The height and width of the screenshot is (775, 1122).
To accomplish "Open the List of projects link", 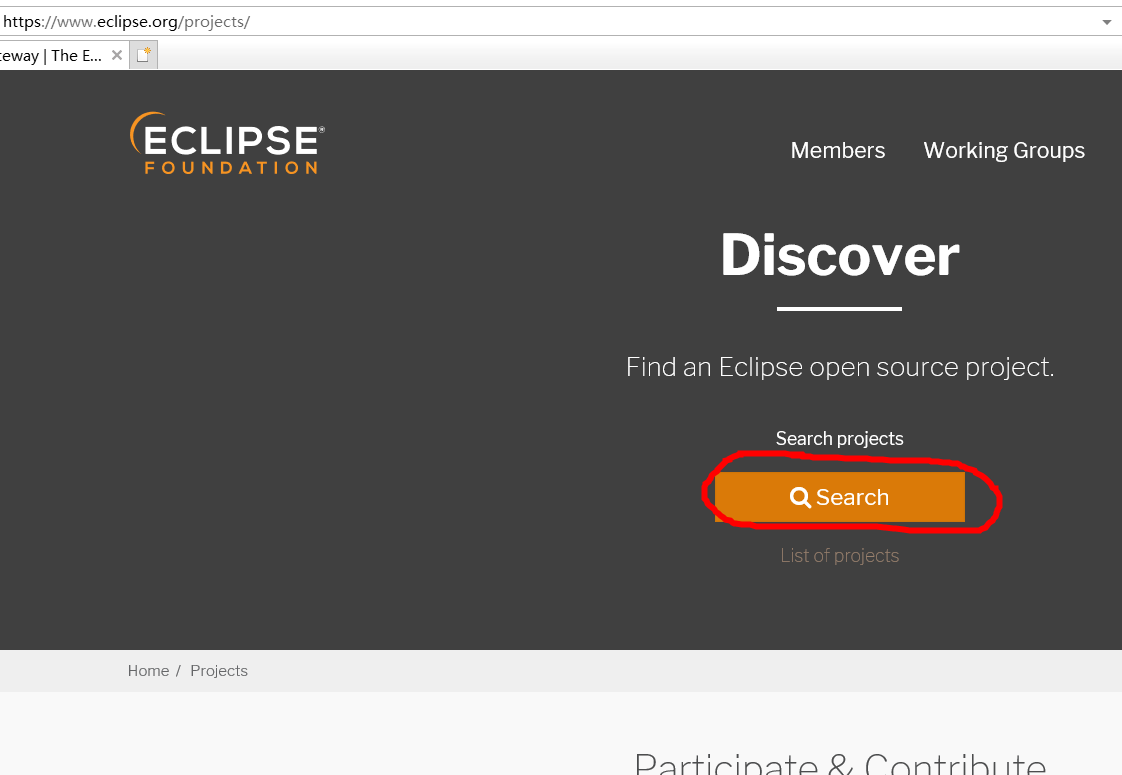I will pos(839,555).
